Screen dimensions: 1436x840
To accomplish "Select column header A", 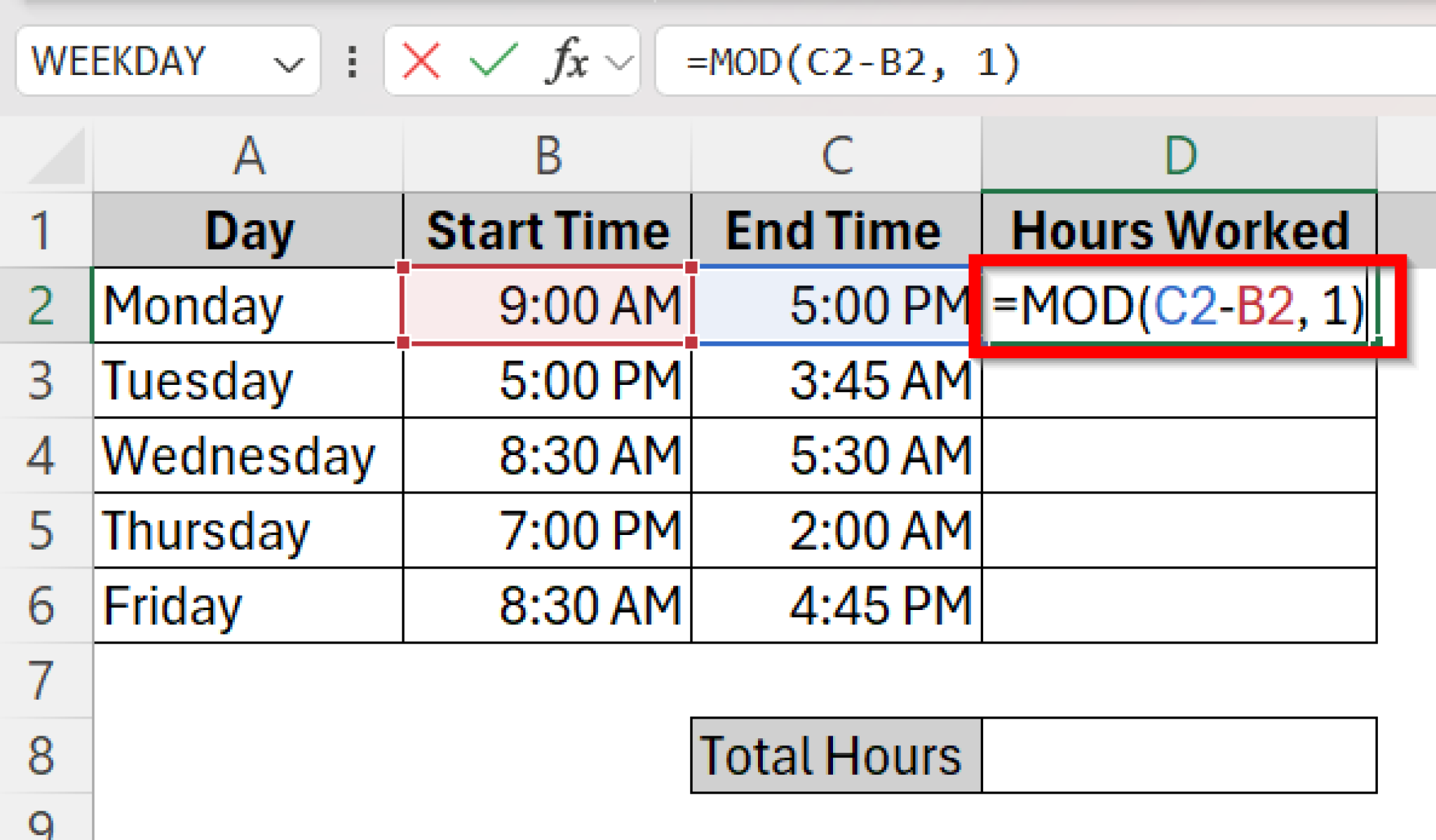I will 249,156.
